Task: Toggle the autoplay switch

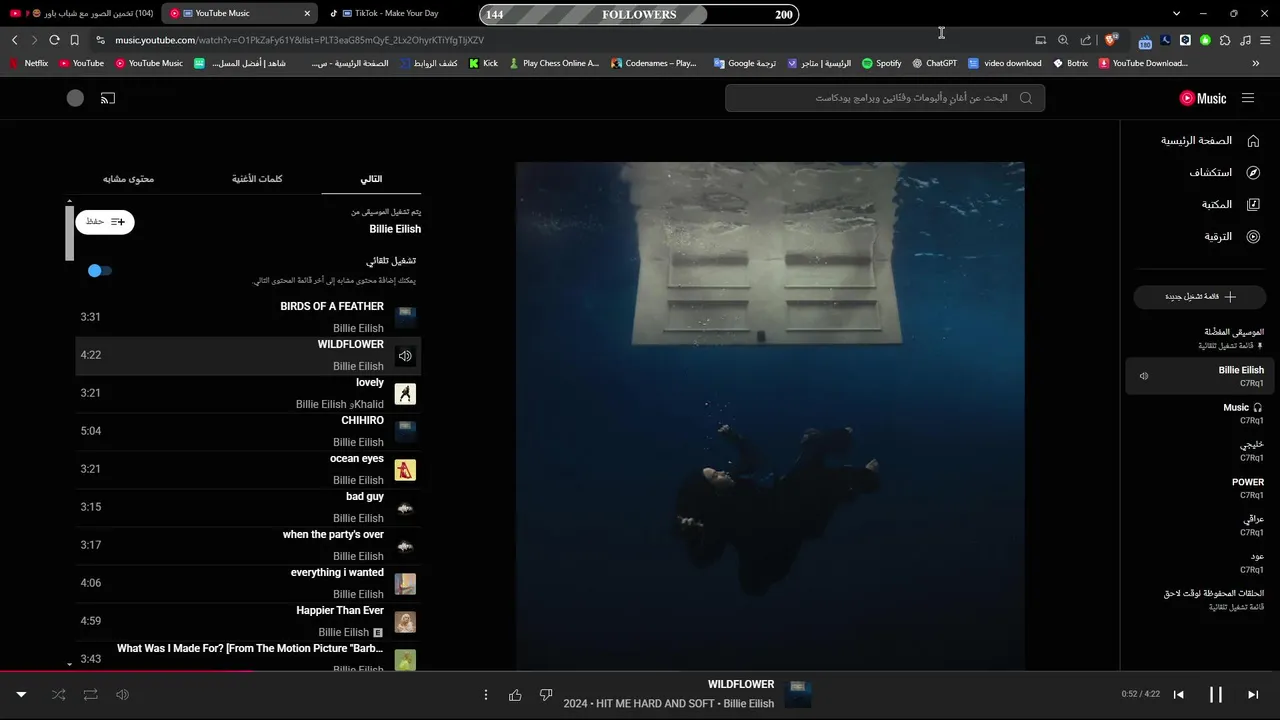Action: point(99,270)
